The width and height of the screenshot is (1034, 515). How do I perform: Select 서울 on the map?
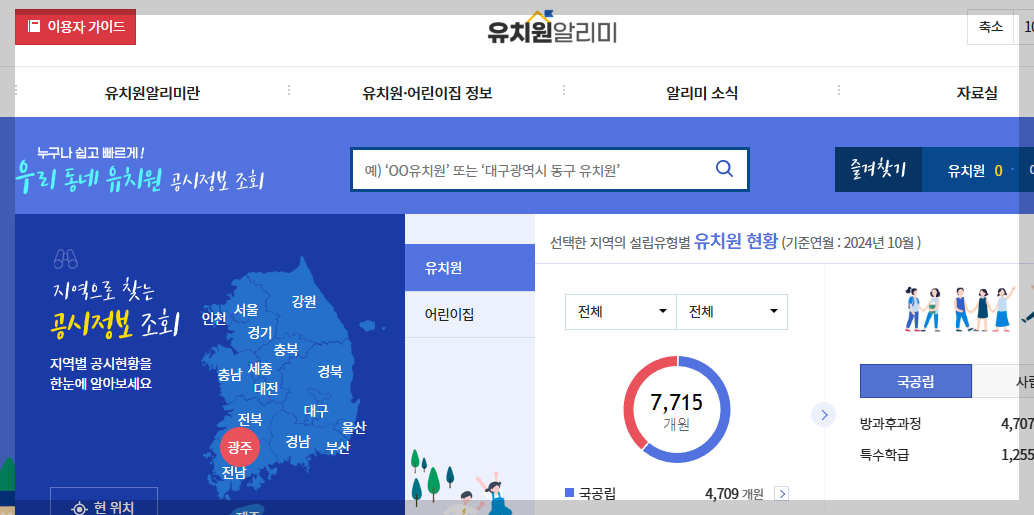[246, 309]
